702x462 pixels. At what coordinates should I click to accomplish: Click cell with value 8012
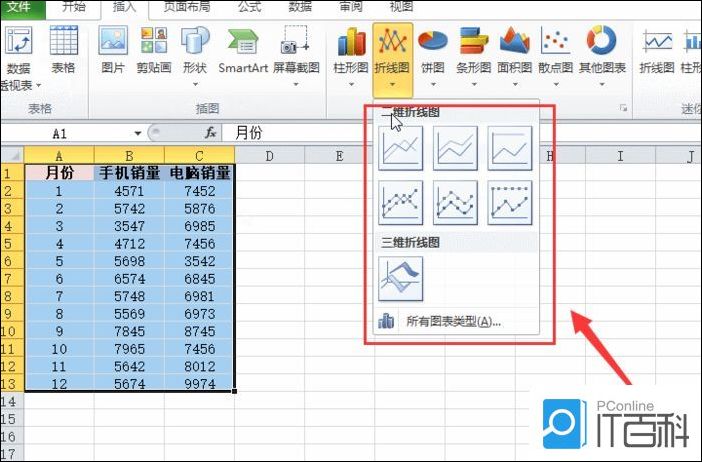point(200,366)
